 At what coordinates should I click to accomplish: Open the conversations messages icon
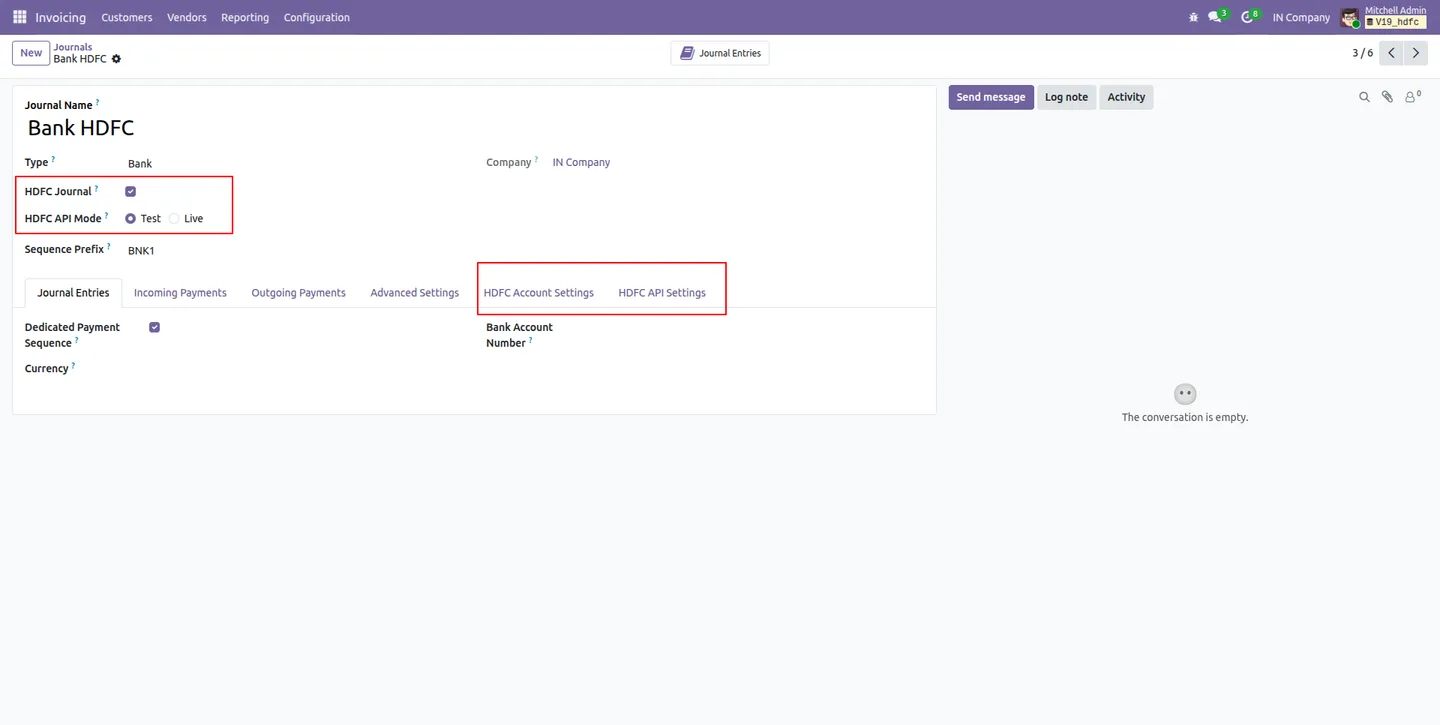pyautogui.click(x=1217, y=17)
